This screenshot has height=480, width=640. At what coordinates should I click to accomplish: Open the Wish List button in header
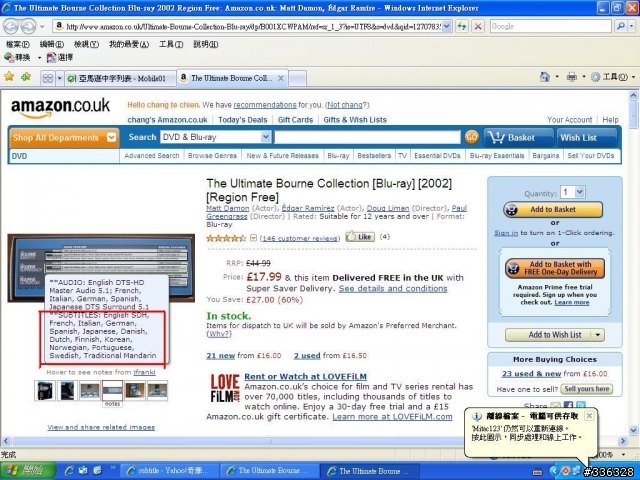coord(587,138)
